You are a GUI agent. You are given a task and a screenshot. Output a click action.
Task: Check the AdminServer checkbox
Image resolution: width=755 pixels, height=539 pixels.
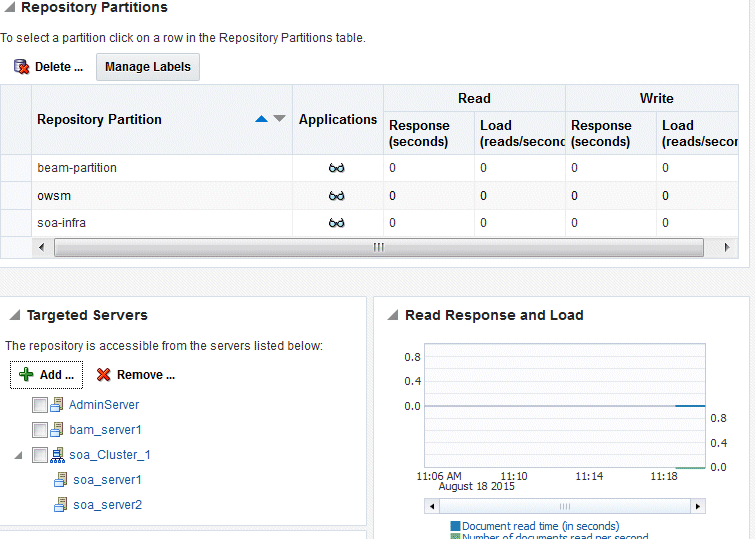(39, 405)
